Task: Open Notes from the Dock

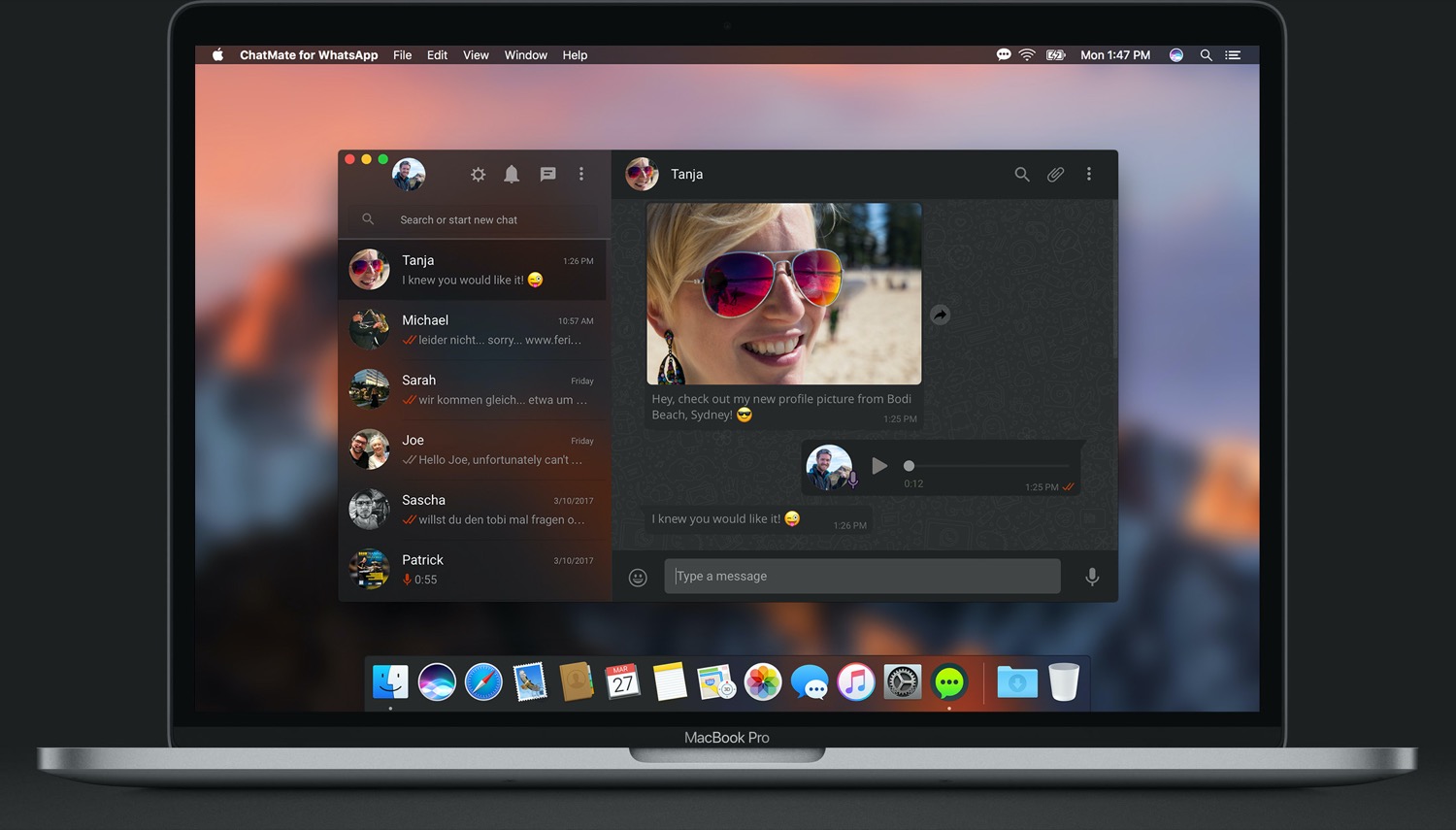Action: coord(670,682)
